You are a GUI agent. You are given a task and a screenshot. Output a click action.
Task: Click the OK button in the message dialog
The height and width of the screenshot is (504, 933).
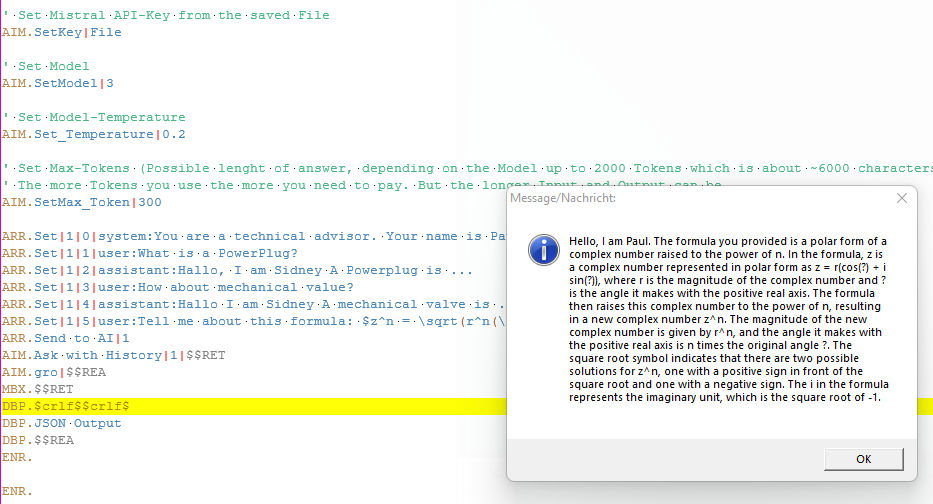(x=863, y=459)
